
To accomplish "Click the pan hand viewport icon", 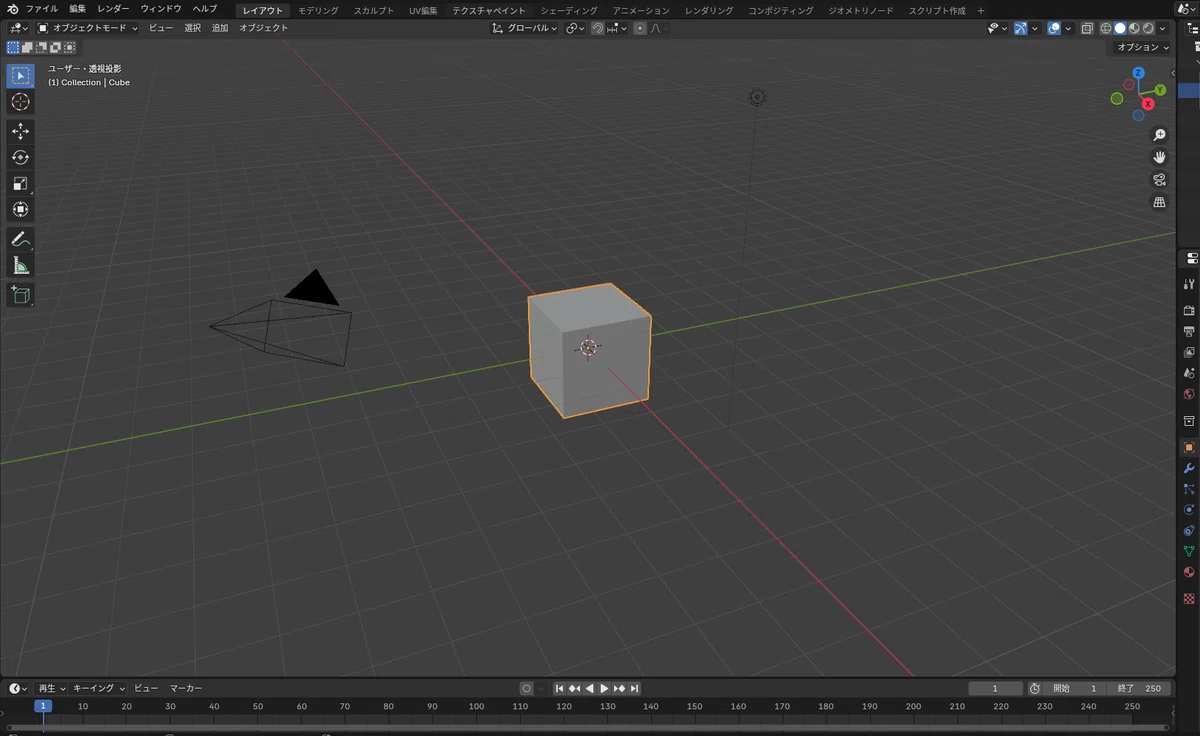I will click(1159, 157).
